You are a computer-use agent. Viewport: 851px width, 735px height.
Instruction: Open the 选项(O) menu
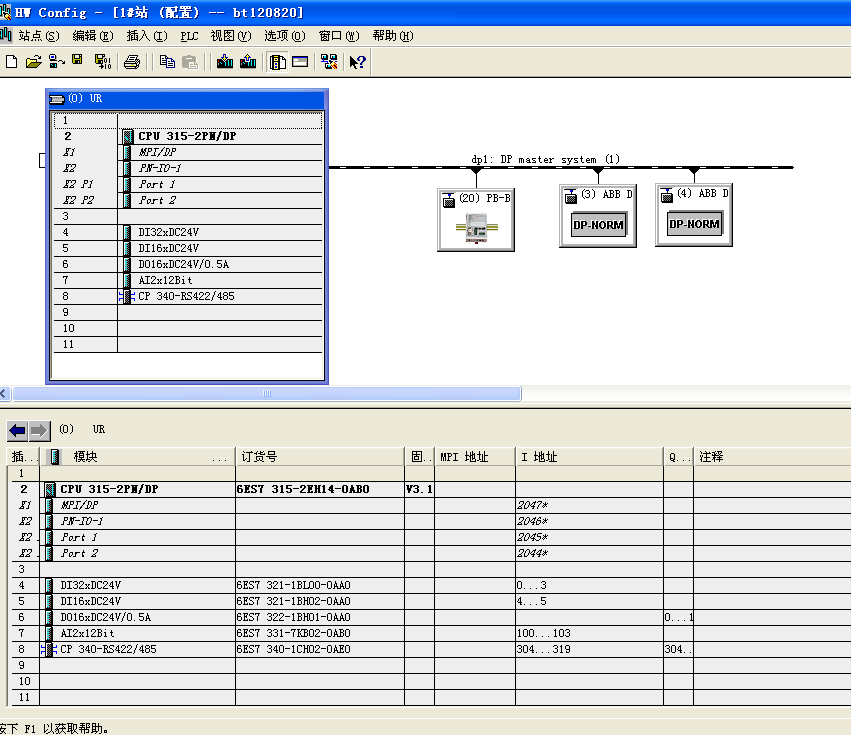click(284, 36)
